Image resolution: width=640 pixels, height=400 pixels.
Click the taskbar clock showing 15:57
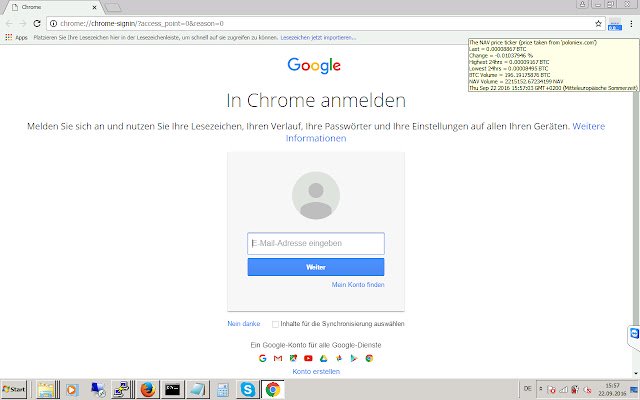click(612, 389)
